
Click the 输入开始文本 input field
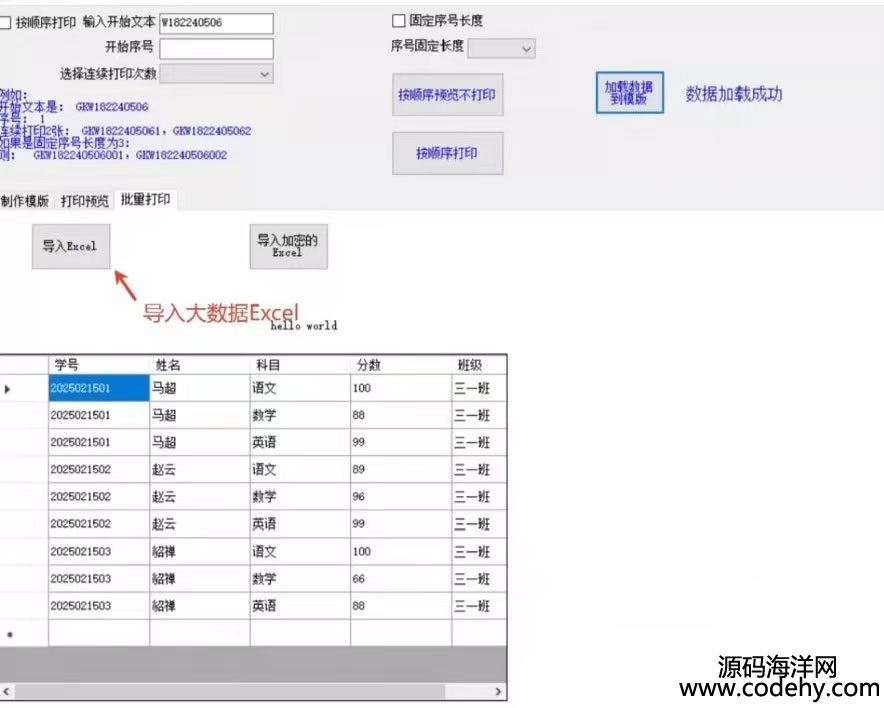coord(216,24)
